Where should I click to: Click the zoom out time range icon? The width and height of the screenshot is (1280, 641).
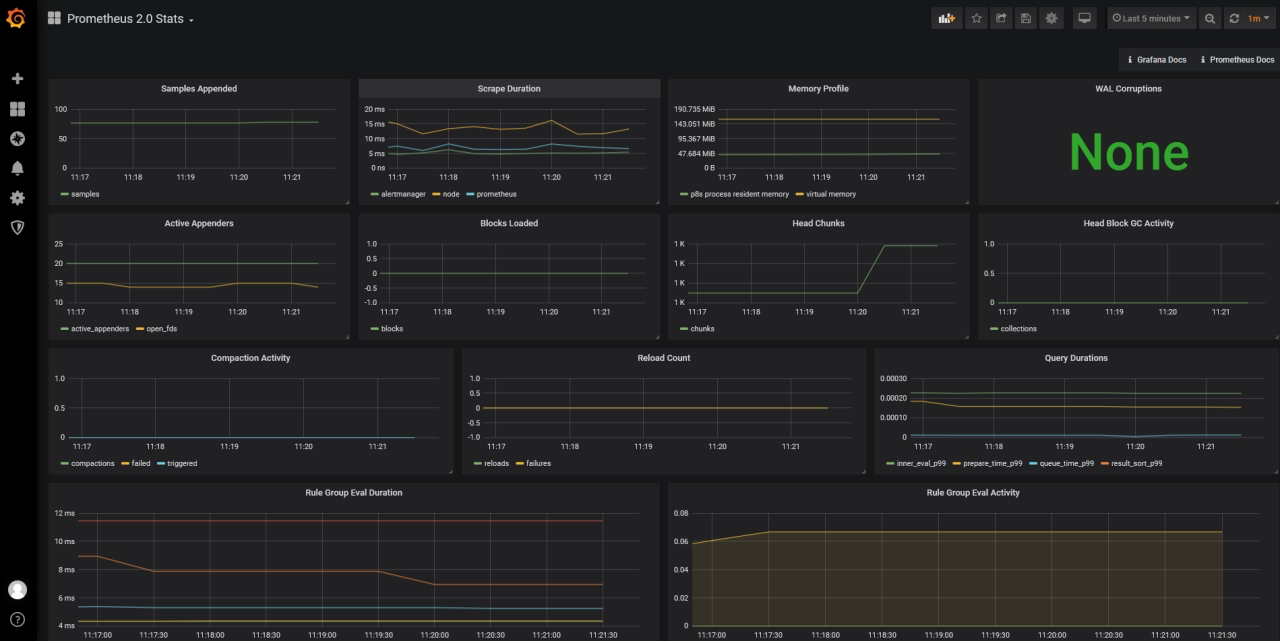[x=1210, y=18]
